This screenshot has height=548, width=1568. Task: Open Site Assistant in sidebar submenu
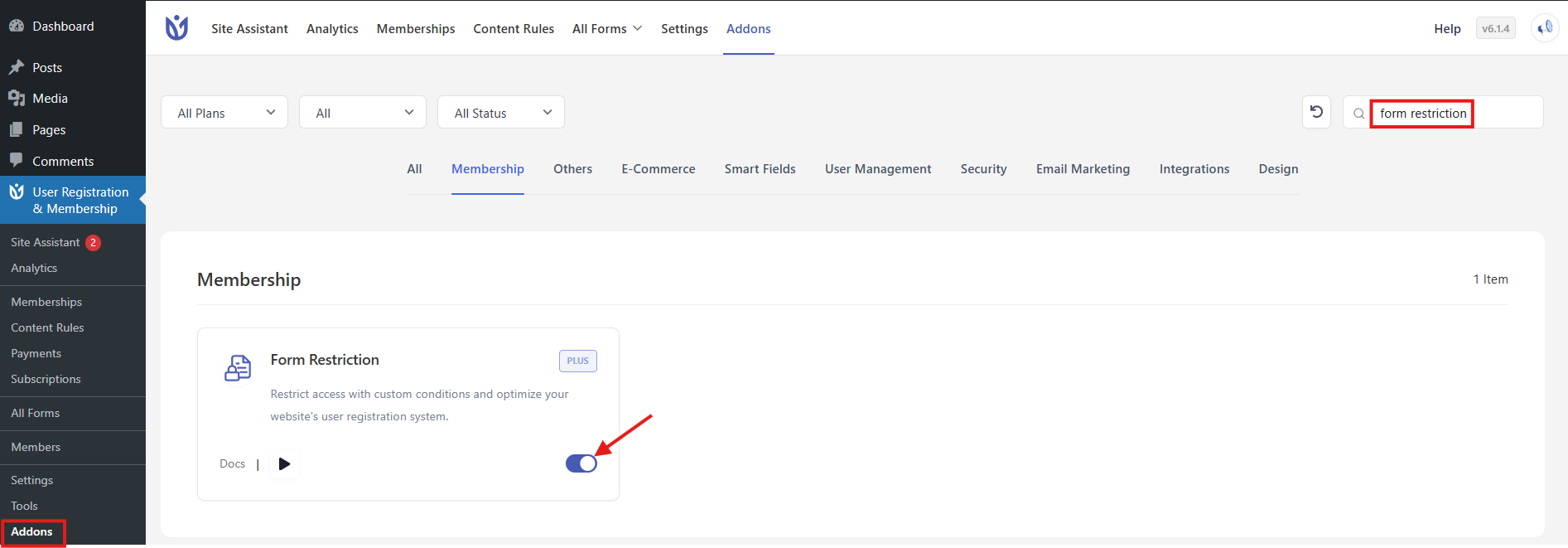tap(46, 242)
